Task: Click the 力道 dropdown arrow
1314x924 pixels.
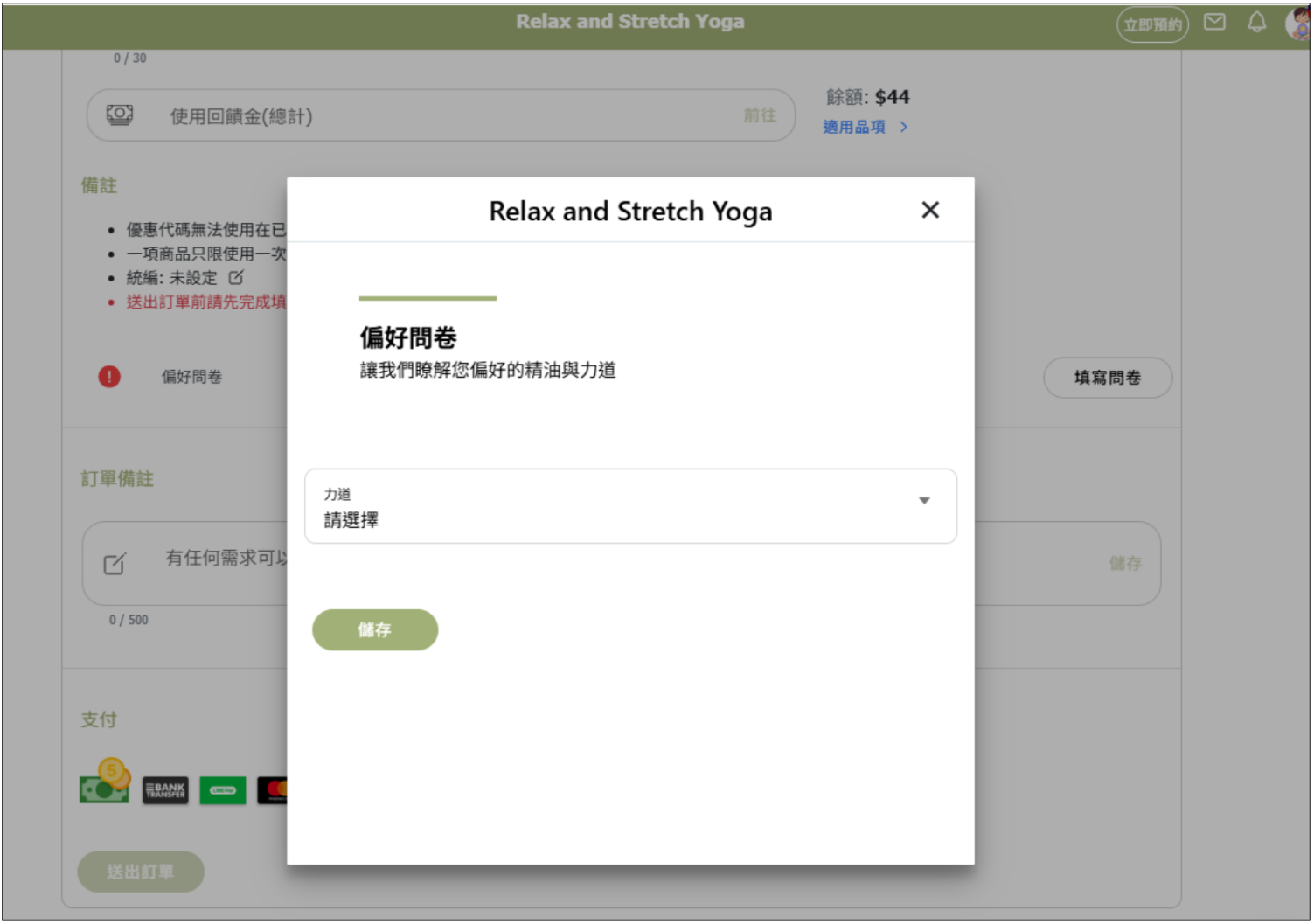Action: coord(923,501)
